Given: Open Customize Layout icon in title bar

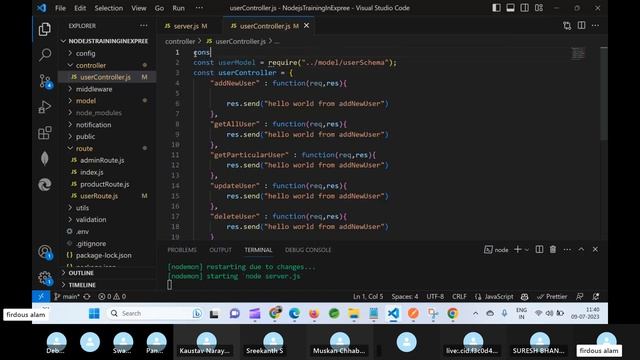Looking at the screenshot, I should [539, 8].
